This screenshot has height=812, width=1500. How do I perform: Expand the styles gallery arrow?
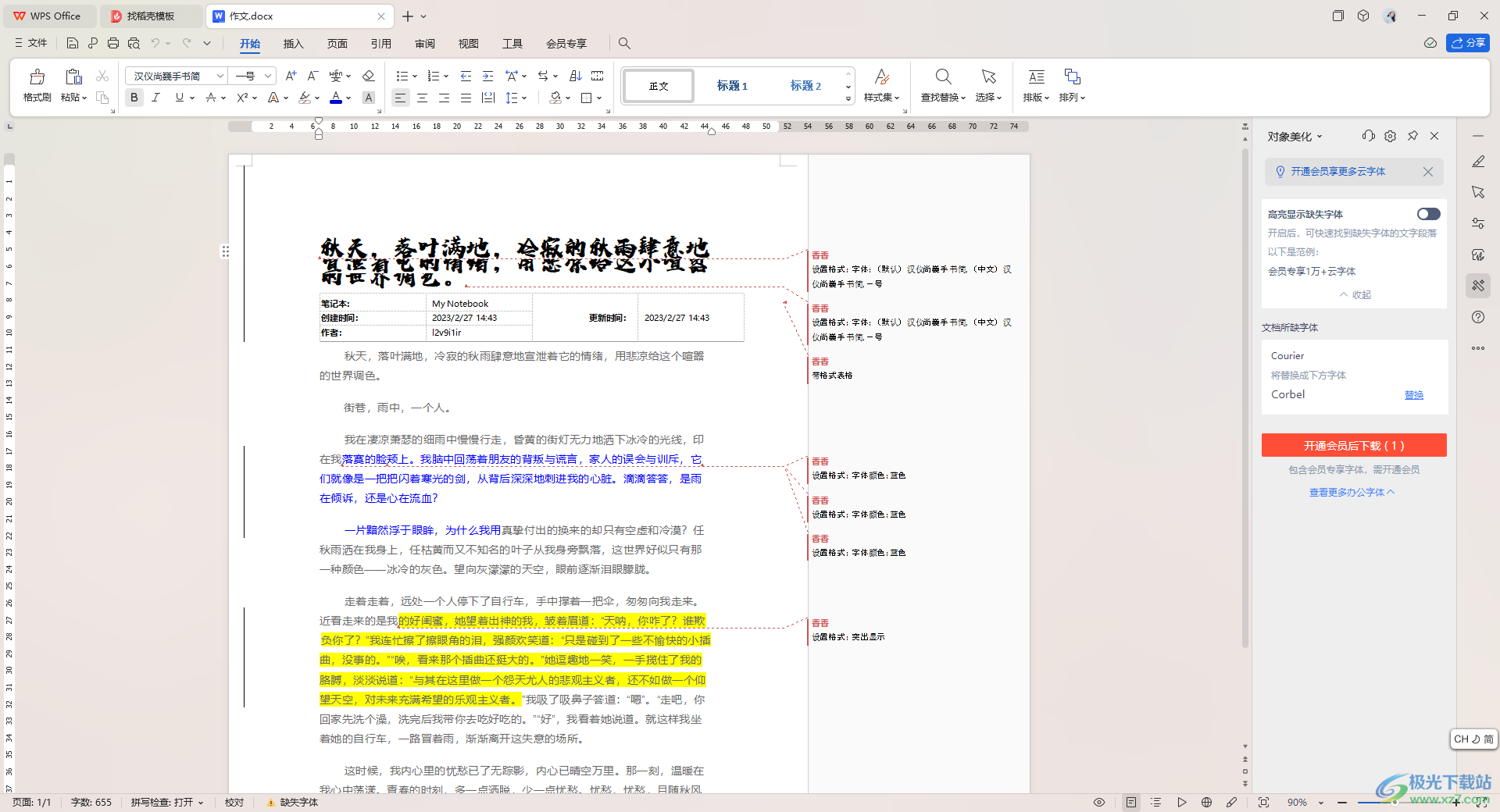pyautogui.click(x=848, y=98)
